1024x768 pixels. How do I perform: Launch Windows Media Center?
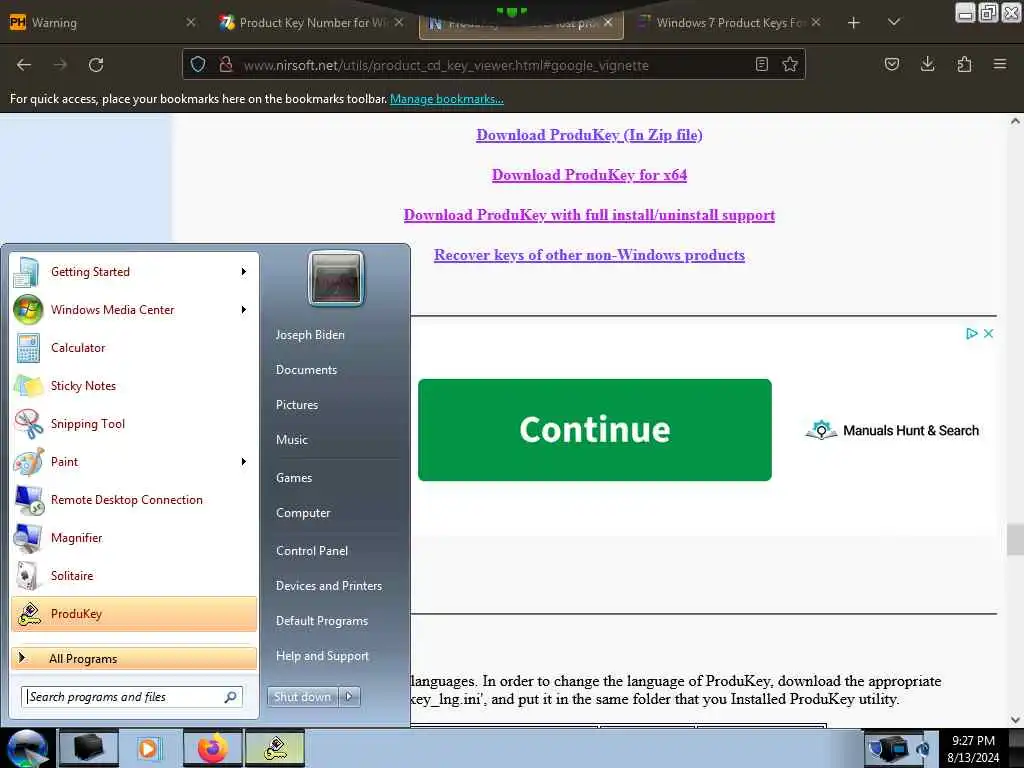(x=134, y=310)
